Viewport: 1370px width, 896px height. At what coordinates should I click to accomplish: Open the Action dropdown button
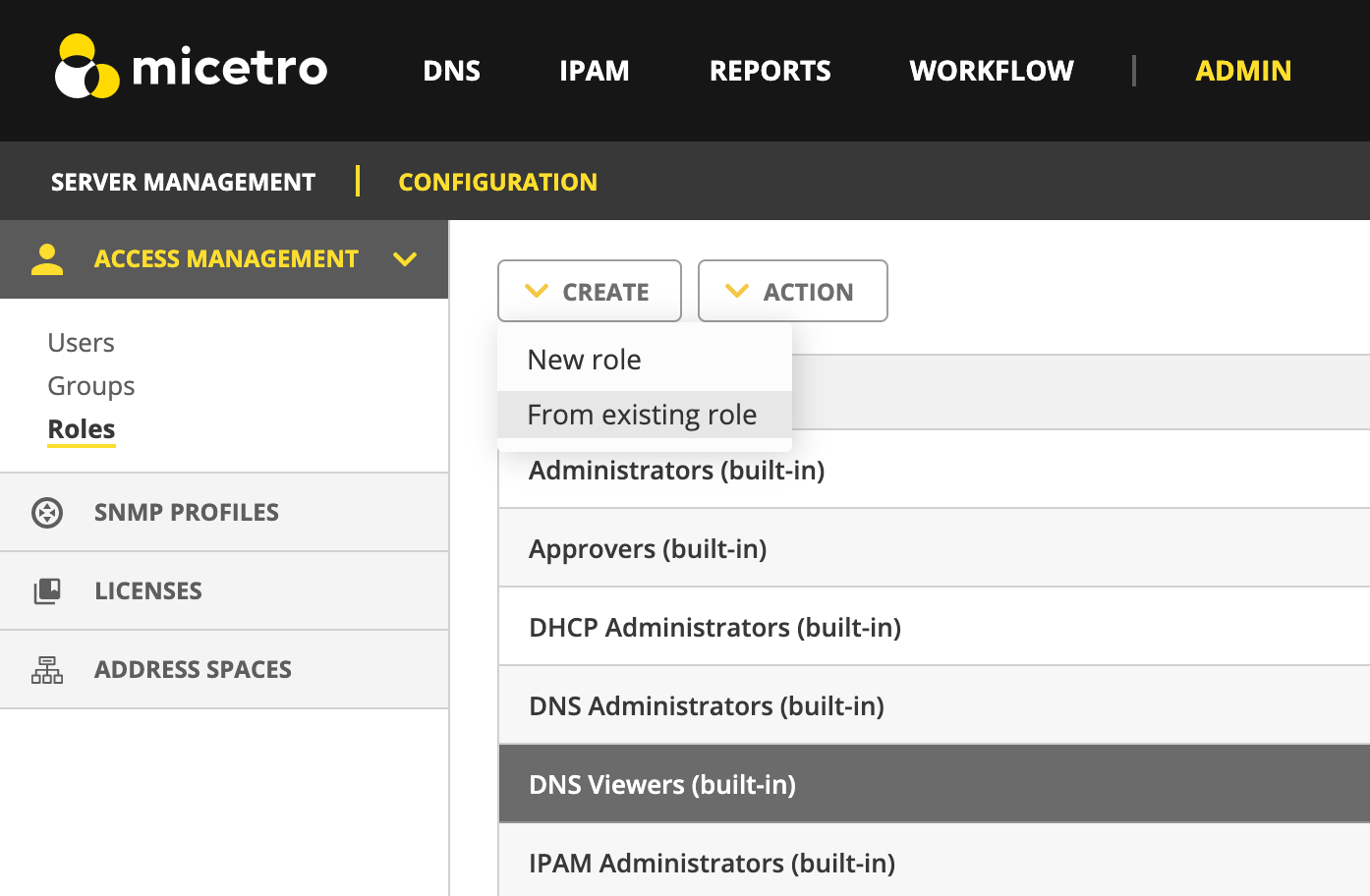(792, 292)
